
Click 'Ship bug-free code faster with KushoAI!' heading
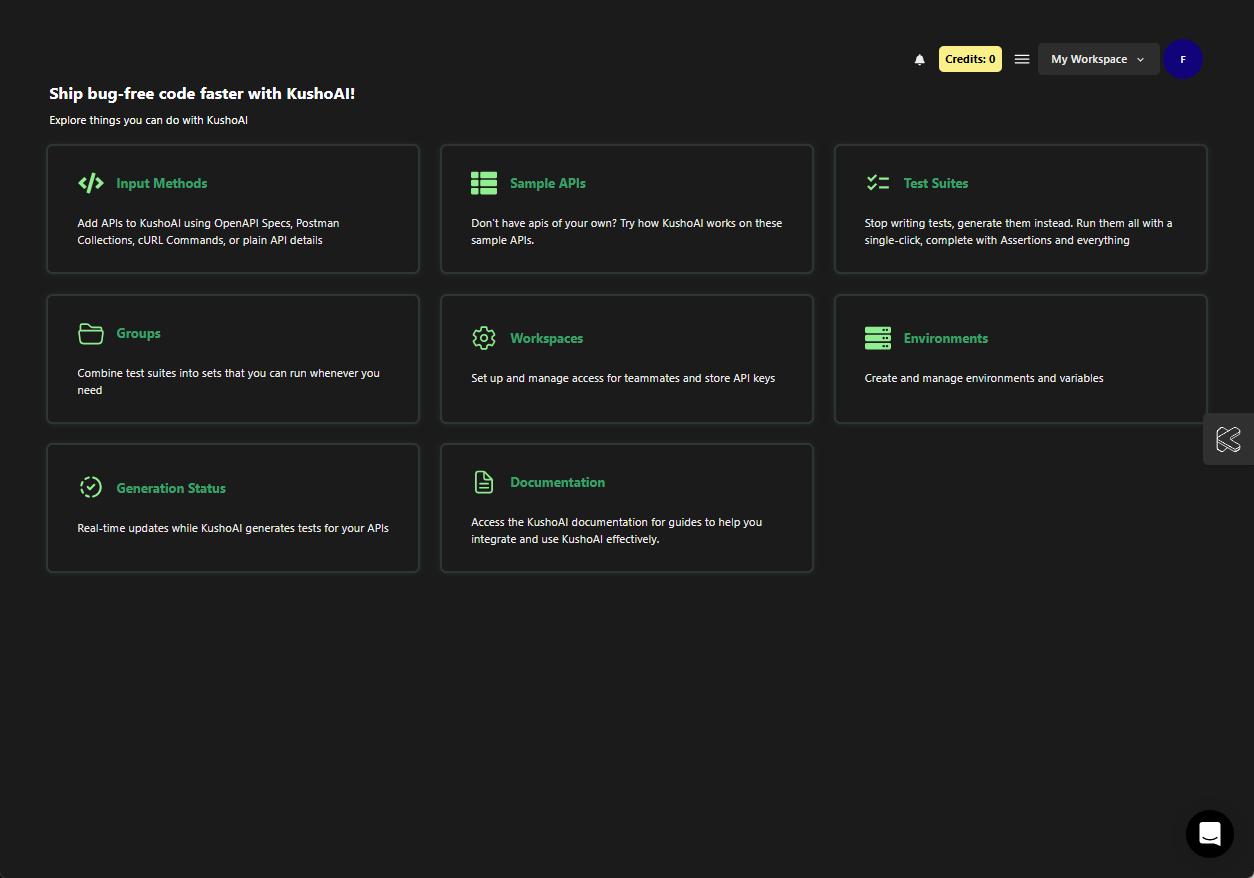pos(202,94)
